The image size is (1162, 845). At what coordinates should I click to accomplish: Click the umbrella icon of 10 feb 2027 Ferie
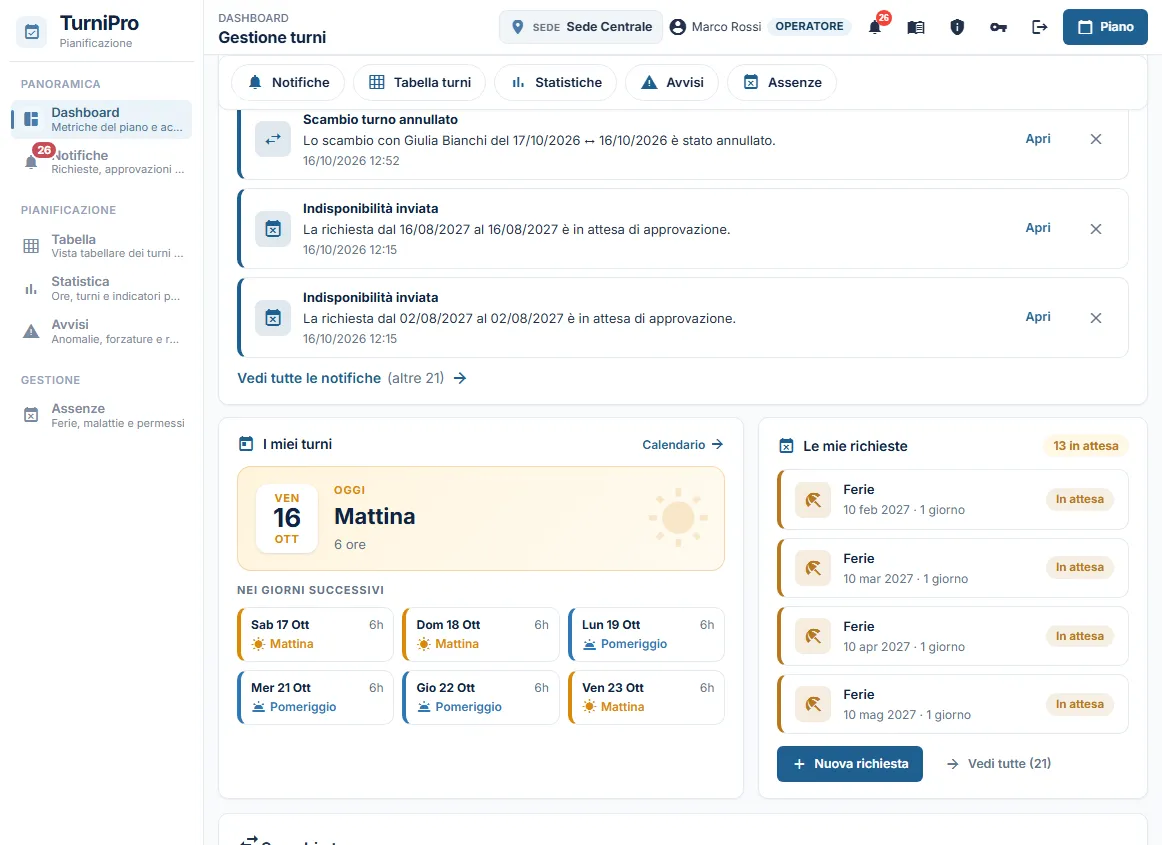(813, 500)
